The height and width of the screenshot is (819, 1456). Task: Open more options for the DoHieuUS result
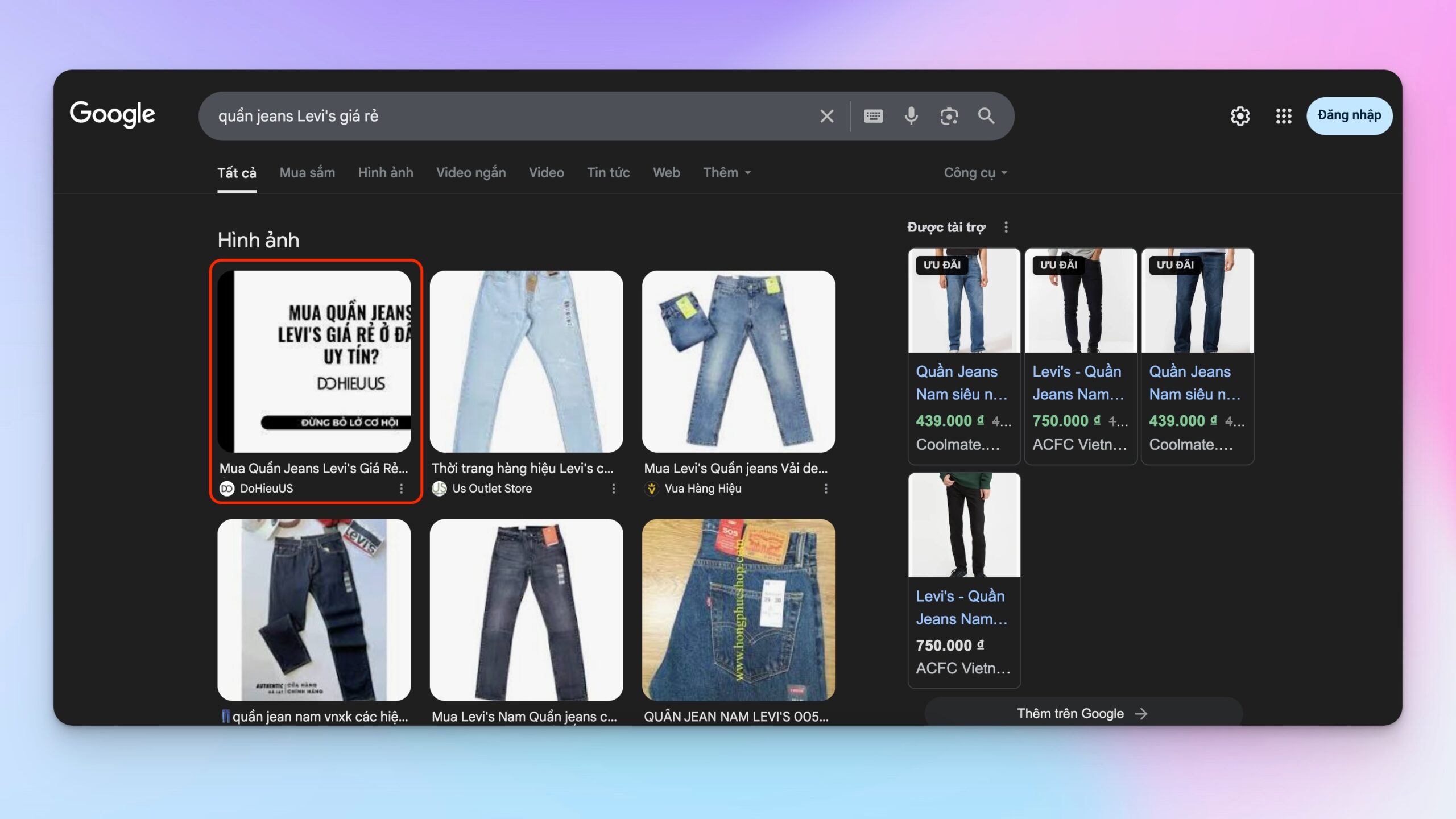(402, 489)
